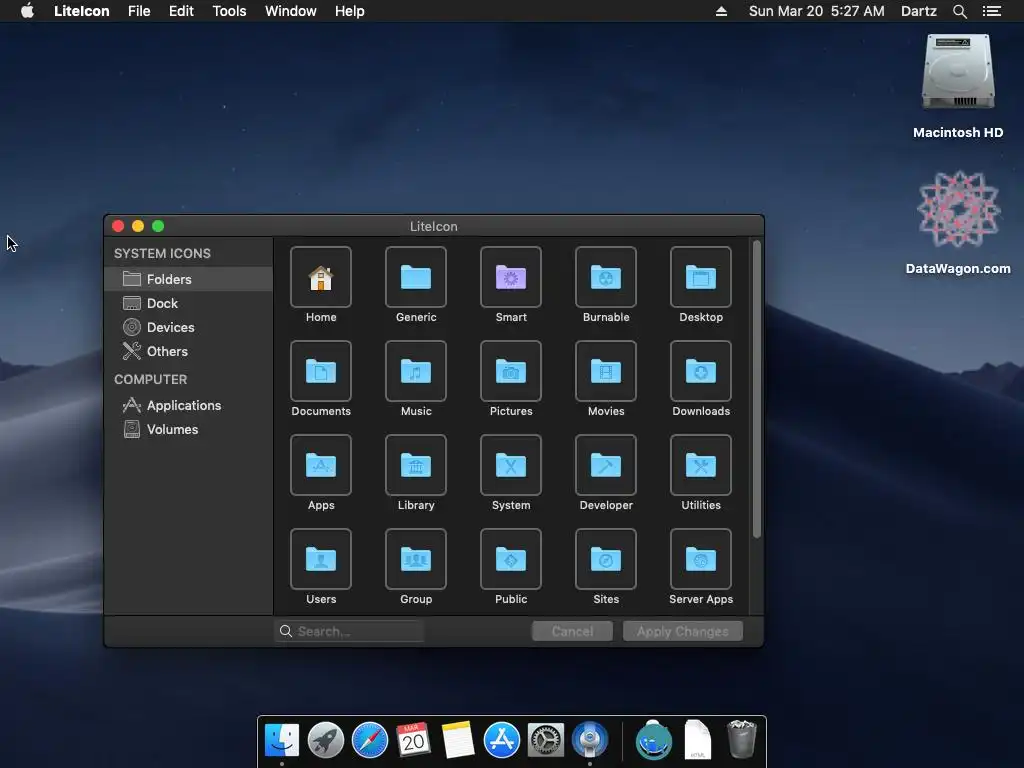Open Spotlight search in menu bar
Viewport: 1024px width, 768px height.
(x=959, y=11)
